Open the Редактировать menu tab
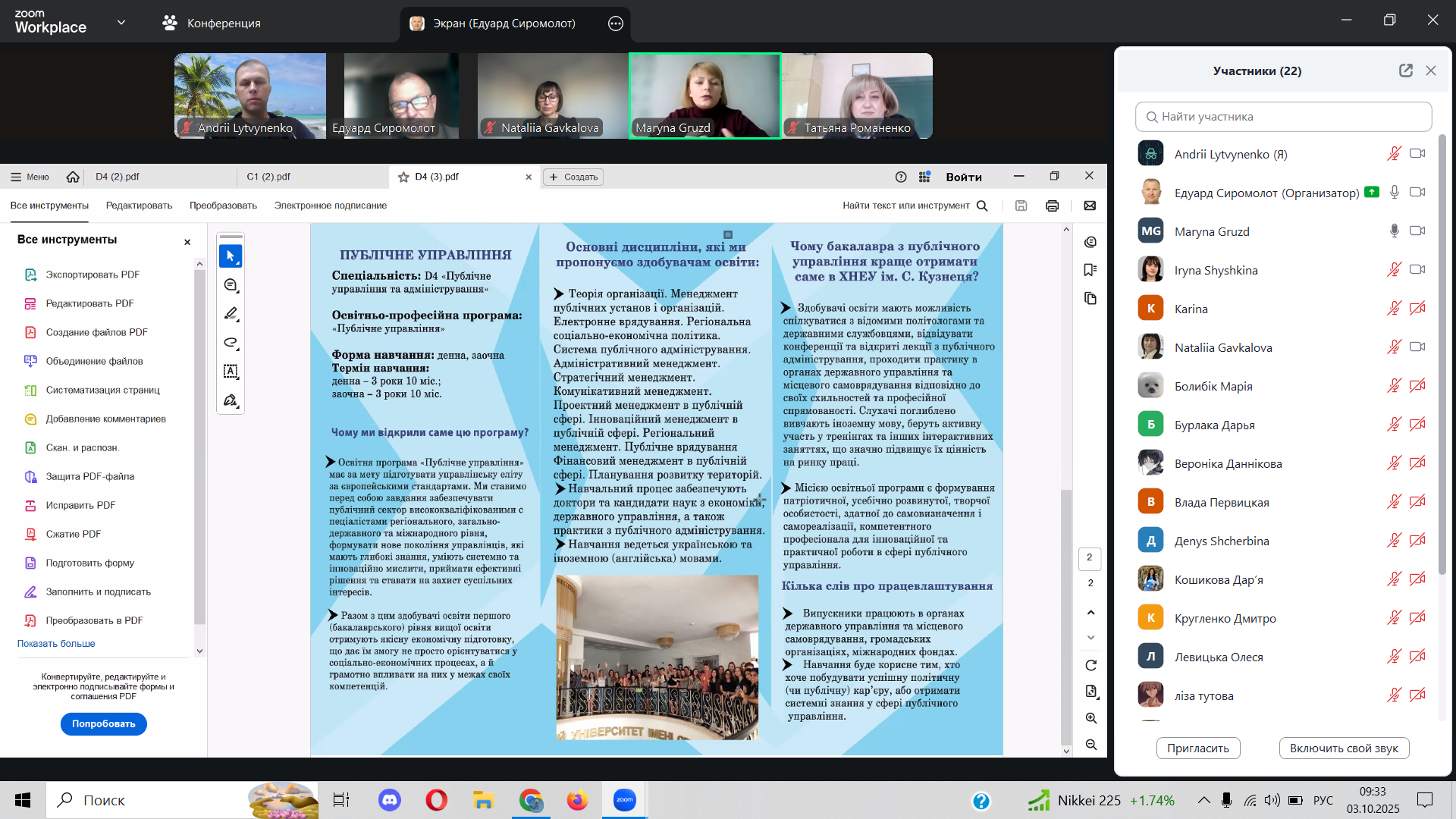The image size is (1456, 819). pyautogui.click(x=139, y=206)
